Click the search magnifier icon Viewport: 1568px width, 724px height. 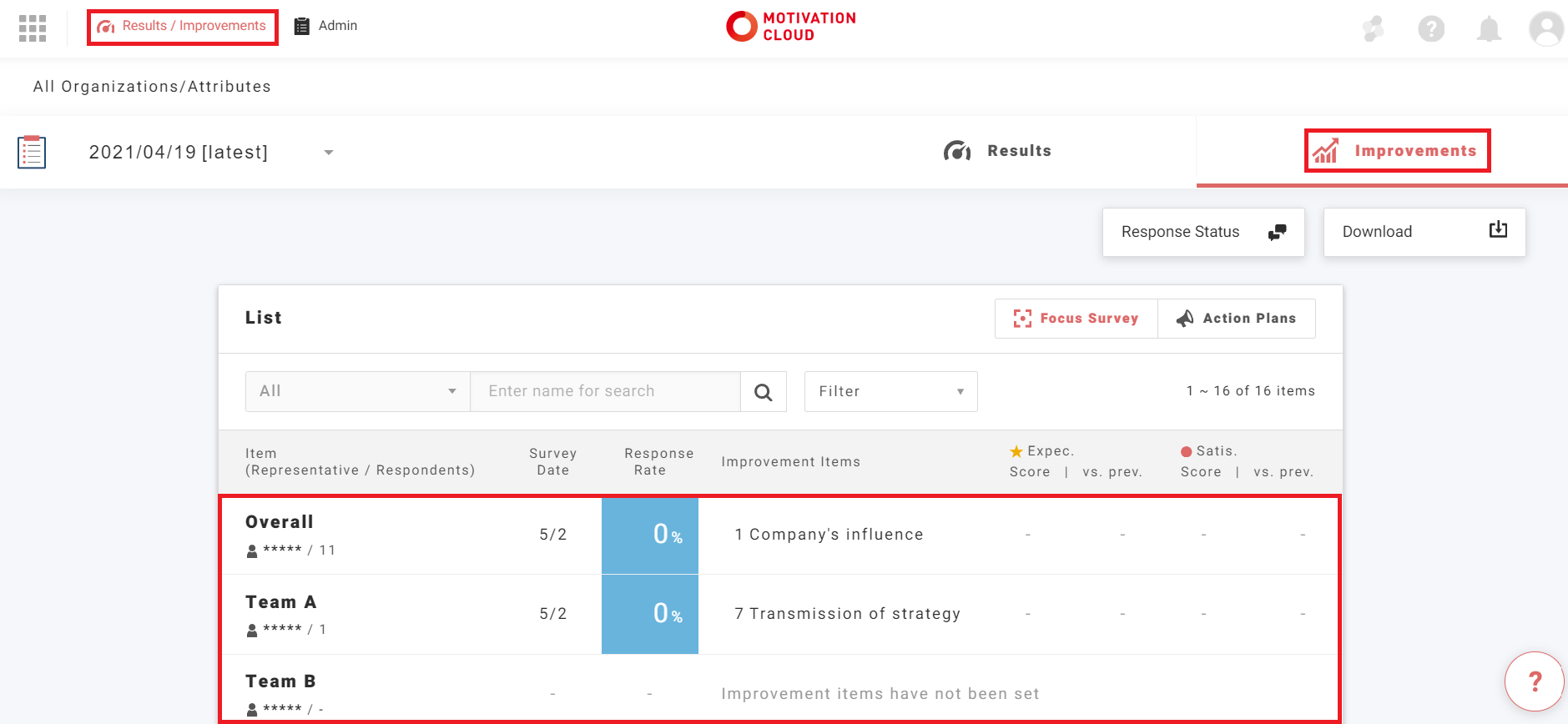pos(763,392)
